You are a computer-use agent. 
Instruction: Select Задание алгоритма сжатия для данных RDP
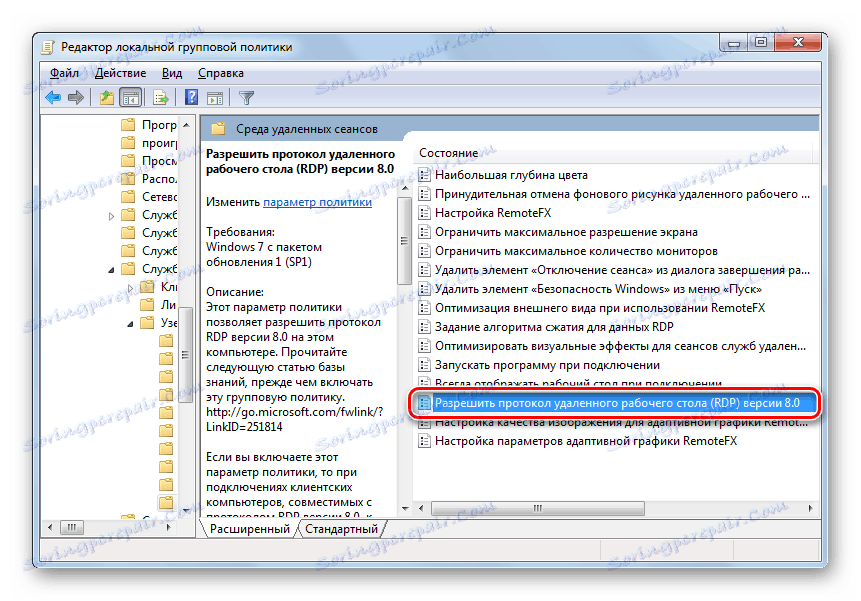[x=554, y=327]
